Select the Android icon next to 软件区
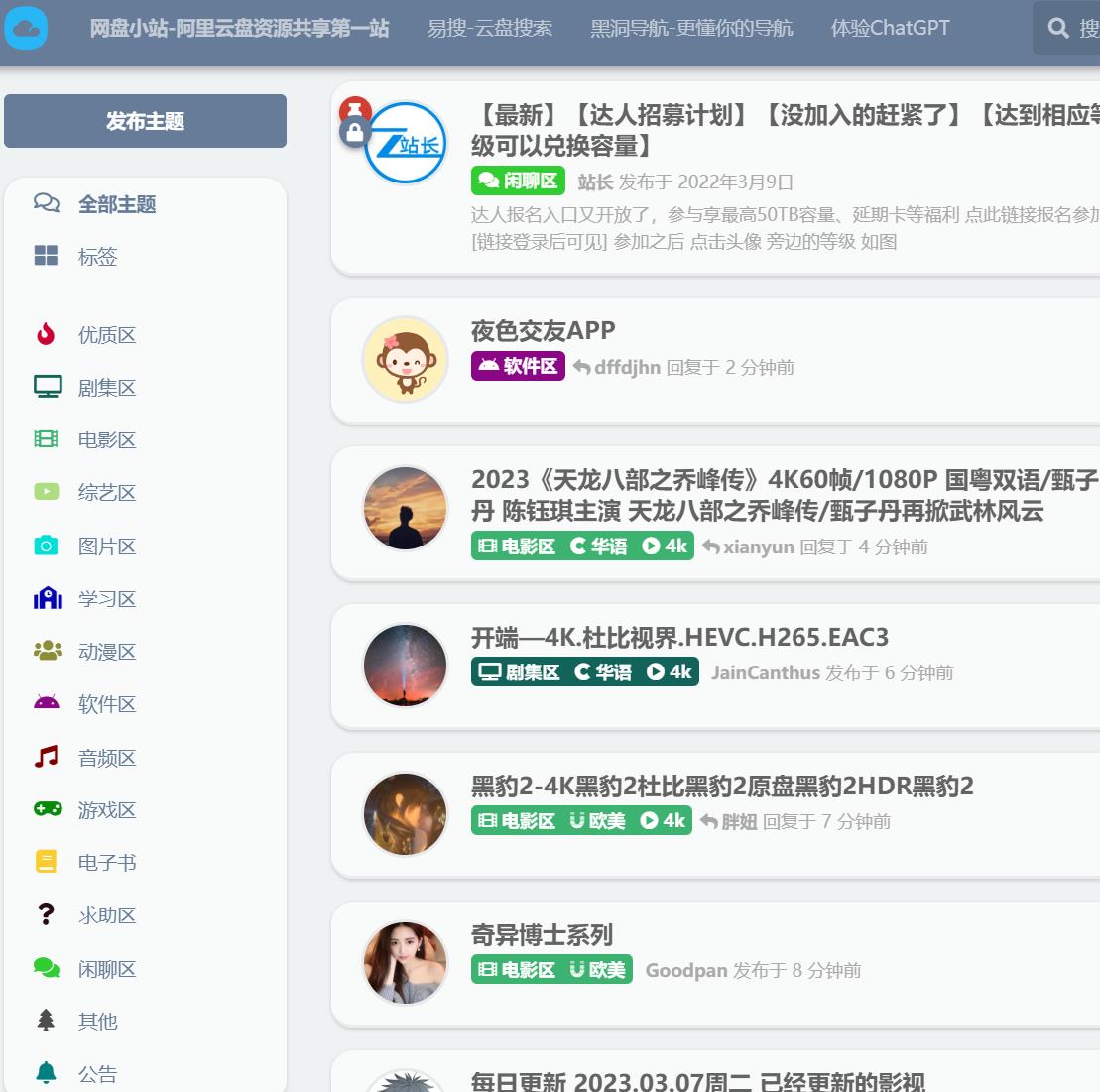Viewport: 1100px width, 1092px height. point(46,704)
